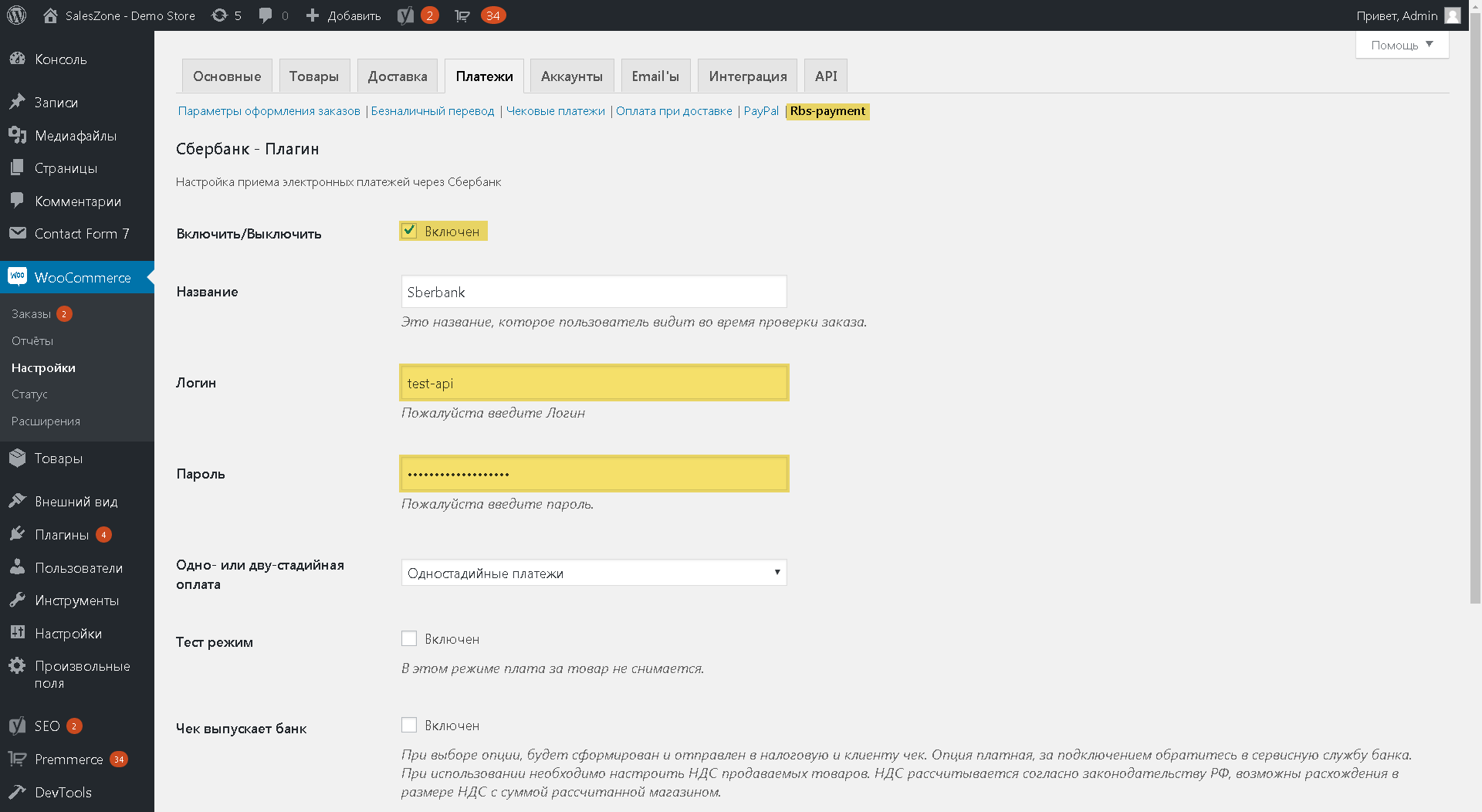Click the Комментарии bubble icon in sidebar

click(x=17, y=201)
